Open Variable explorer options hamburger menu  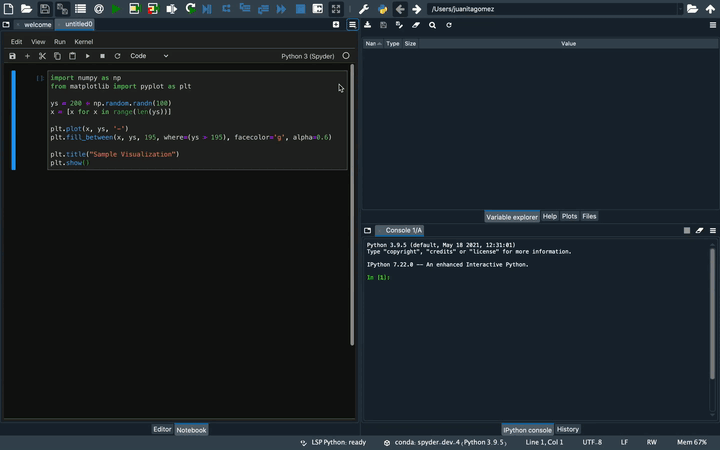click(x=712, y=25)
